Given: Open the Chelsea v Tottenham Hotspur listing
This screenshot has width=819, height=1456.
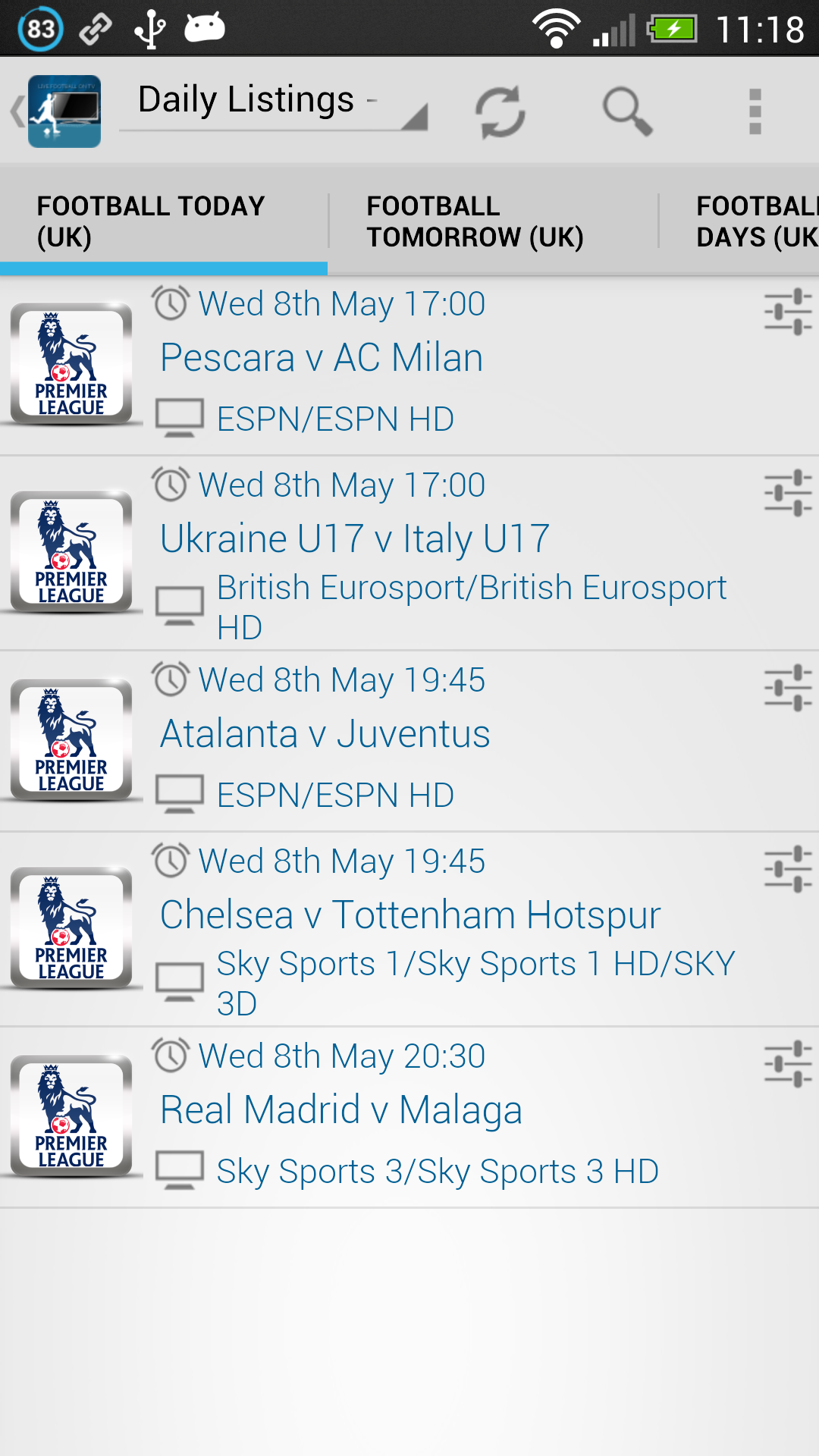Looking at the screenshot, I should click(410, 915).
